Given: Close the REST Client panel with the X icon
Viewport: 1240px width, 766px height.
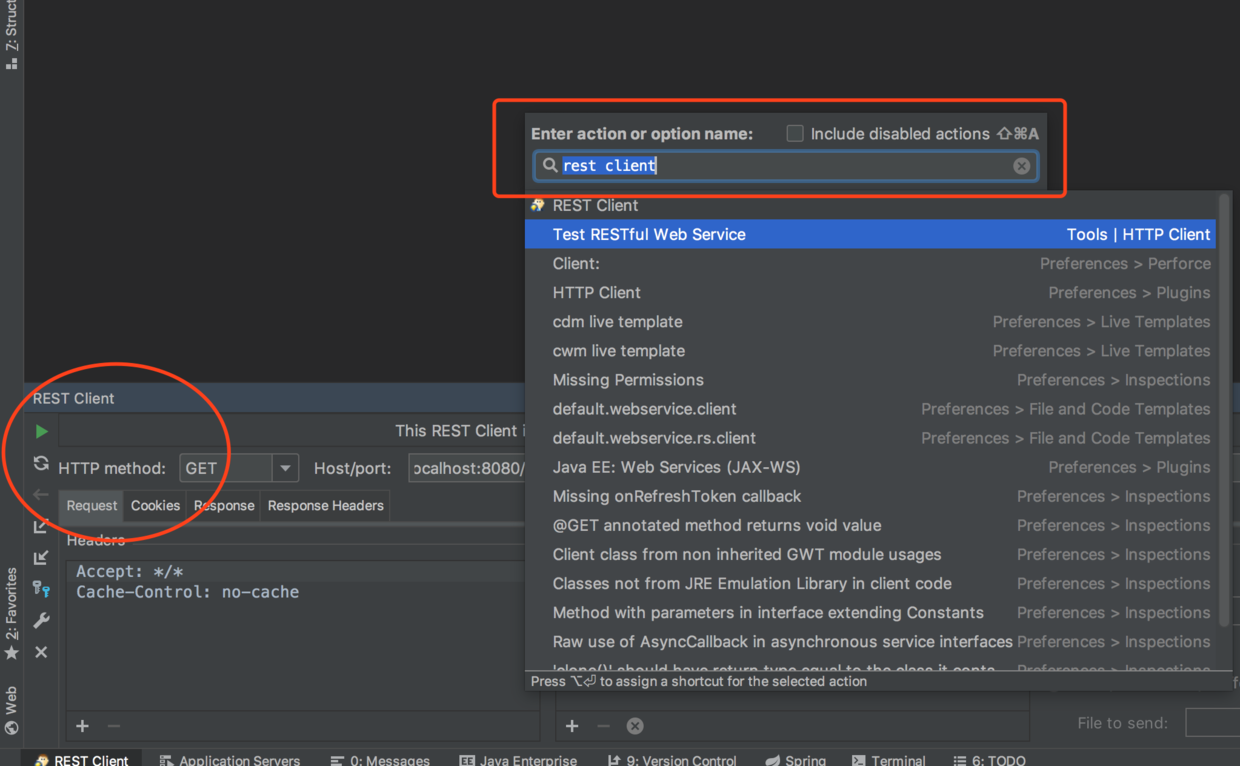Looking at the screenshot, I should pos(41,652).
